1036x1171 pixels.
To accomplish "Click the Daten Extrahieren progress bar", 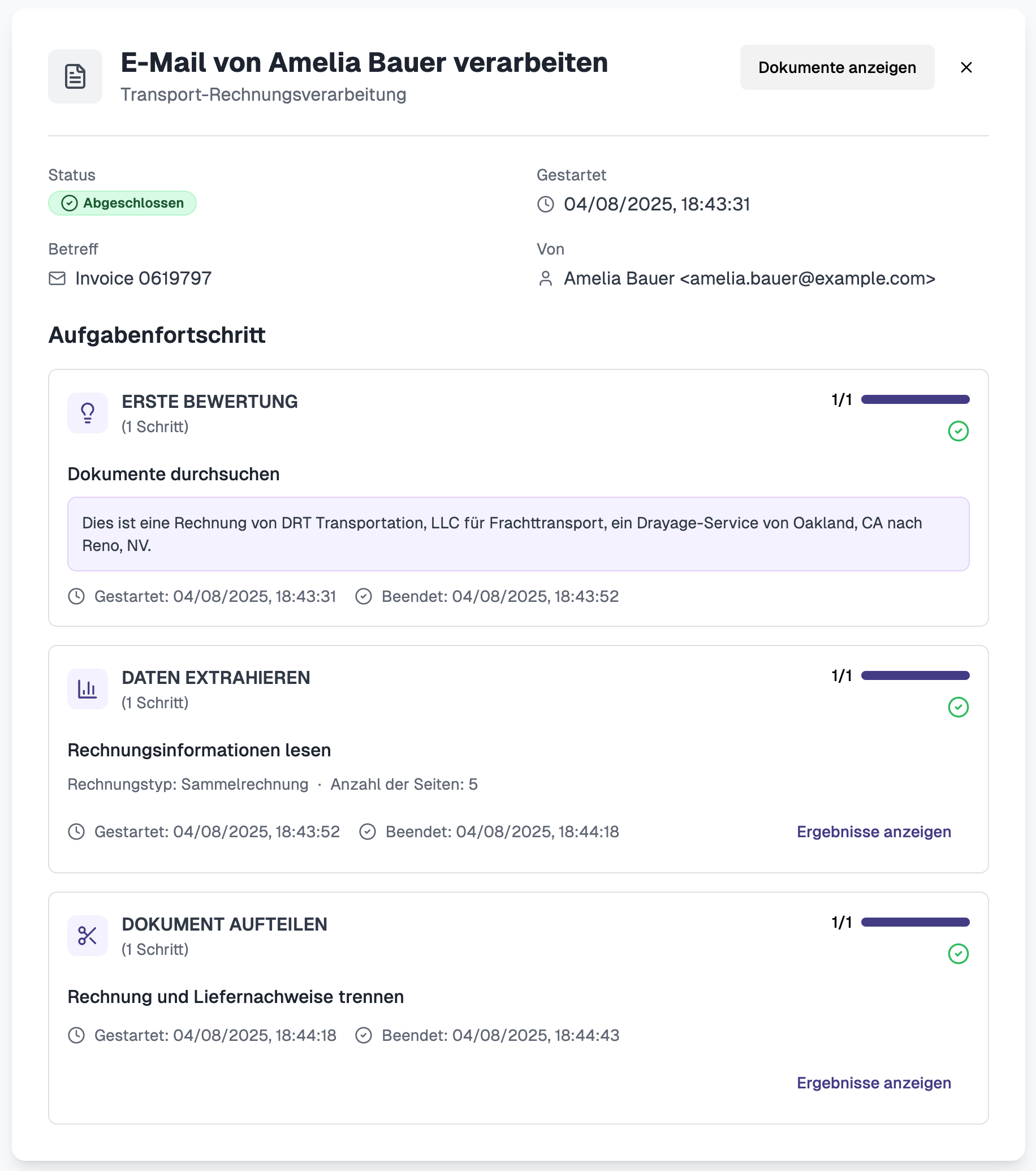I will (x=914, y=675).
